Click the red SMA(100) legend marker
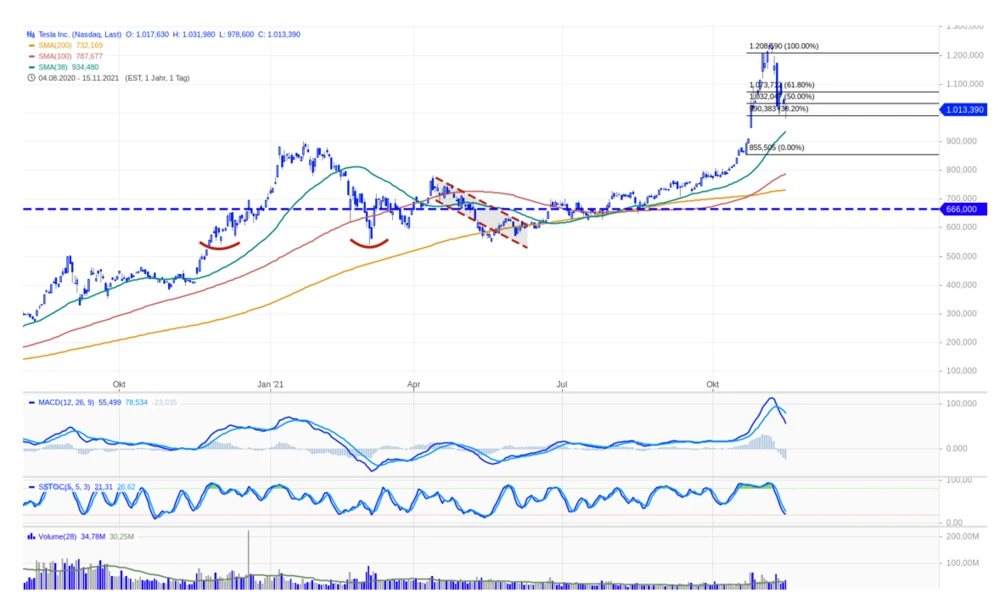The height and width of the screenshot is (610, 1000). [31, 57]
